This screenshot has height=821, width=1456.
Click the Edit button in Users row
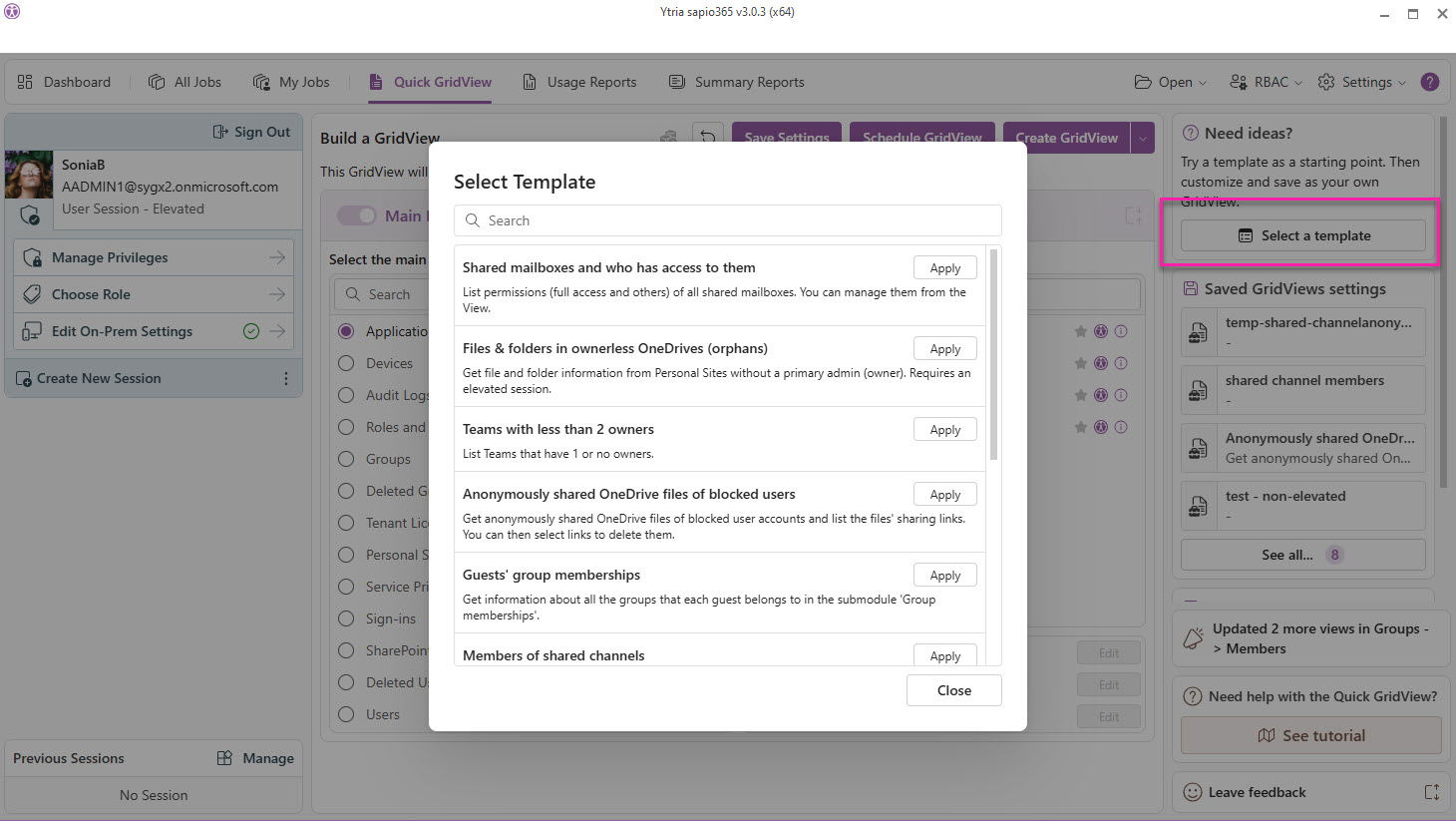(x=1109, y=716)
